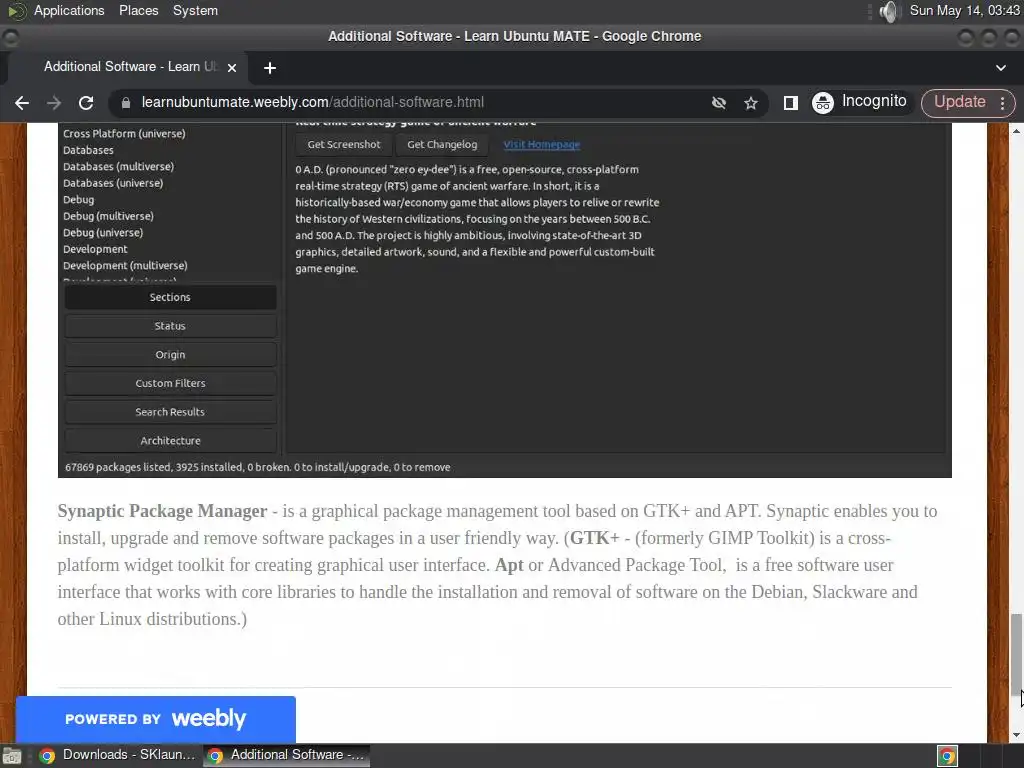Click the scrollbar up arrow
Screen dimensions: 1024x768
[x=1016, y=131]
